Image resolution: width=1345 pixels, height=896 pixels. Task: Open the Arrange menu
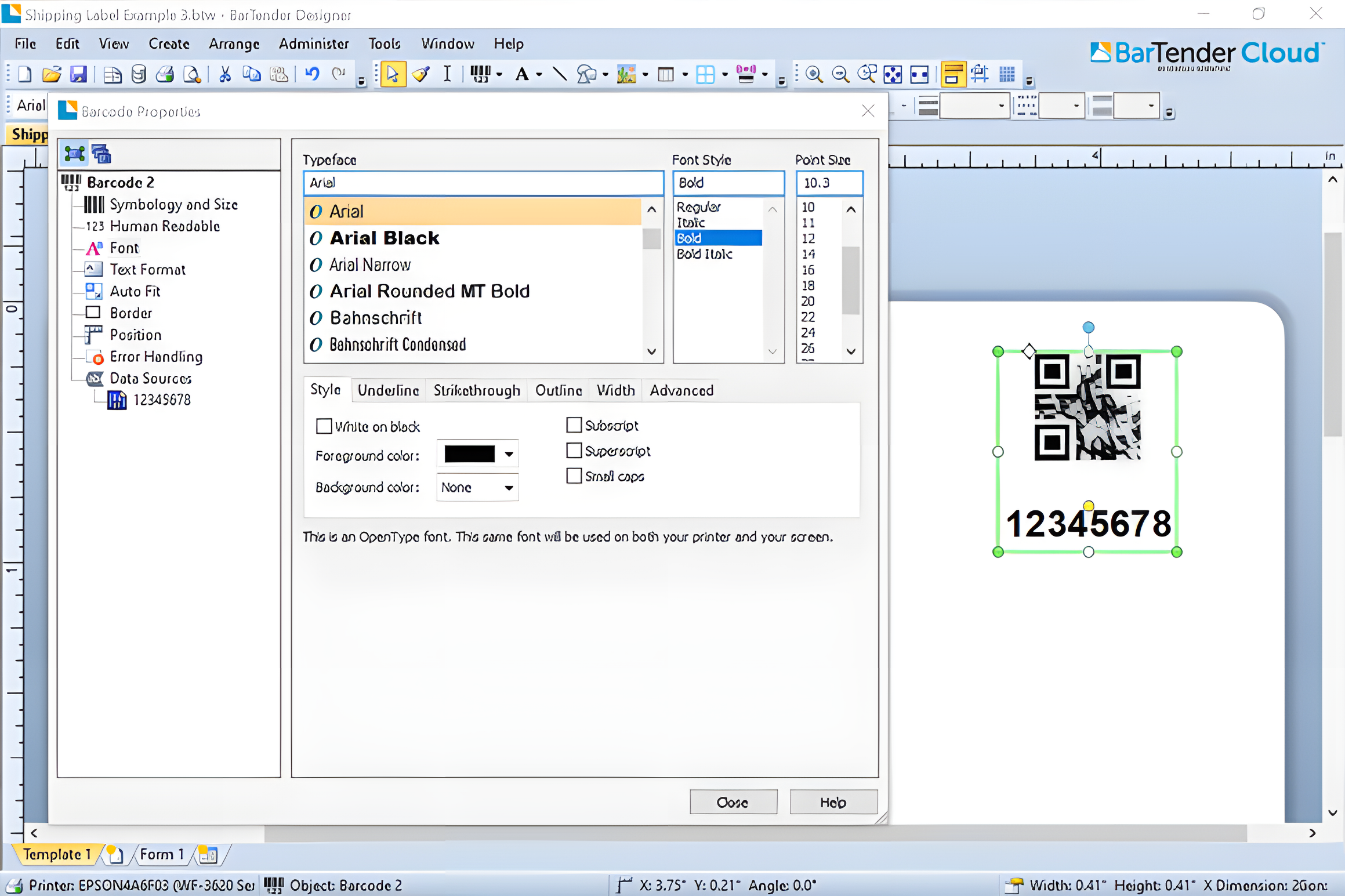(234, 44)
